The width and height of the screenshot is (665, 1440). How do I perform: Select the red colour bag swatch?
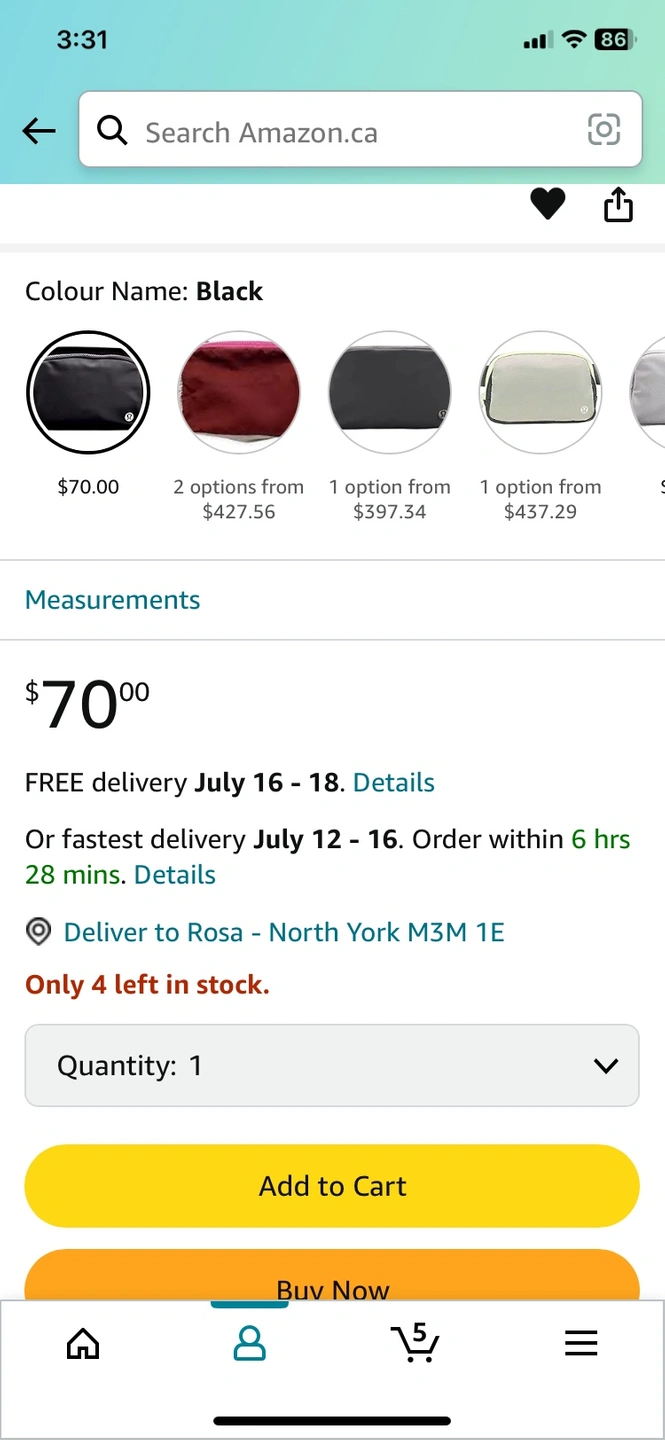tap(239, 392)
